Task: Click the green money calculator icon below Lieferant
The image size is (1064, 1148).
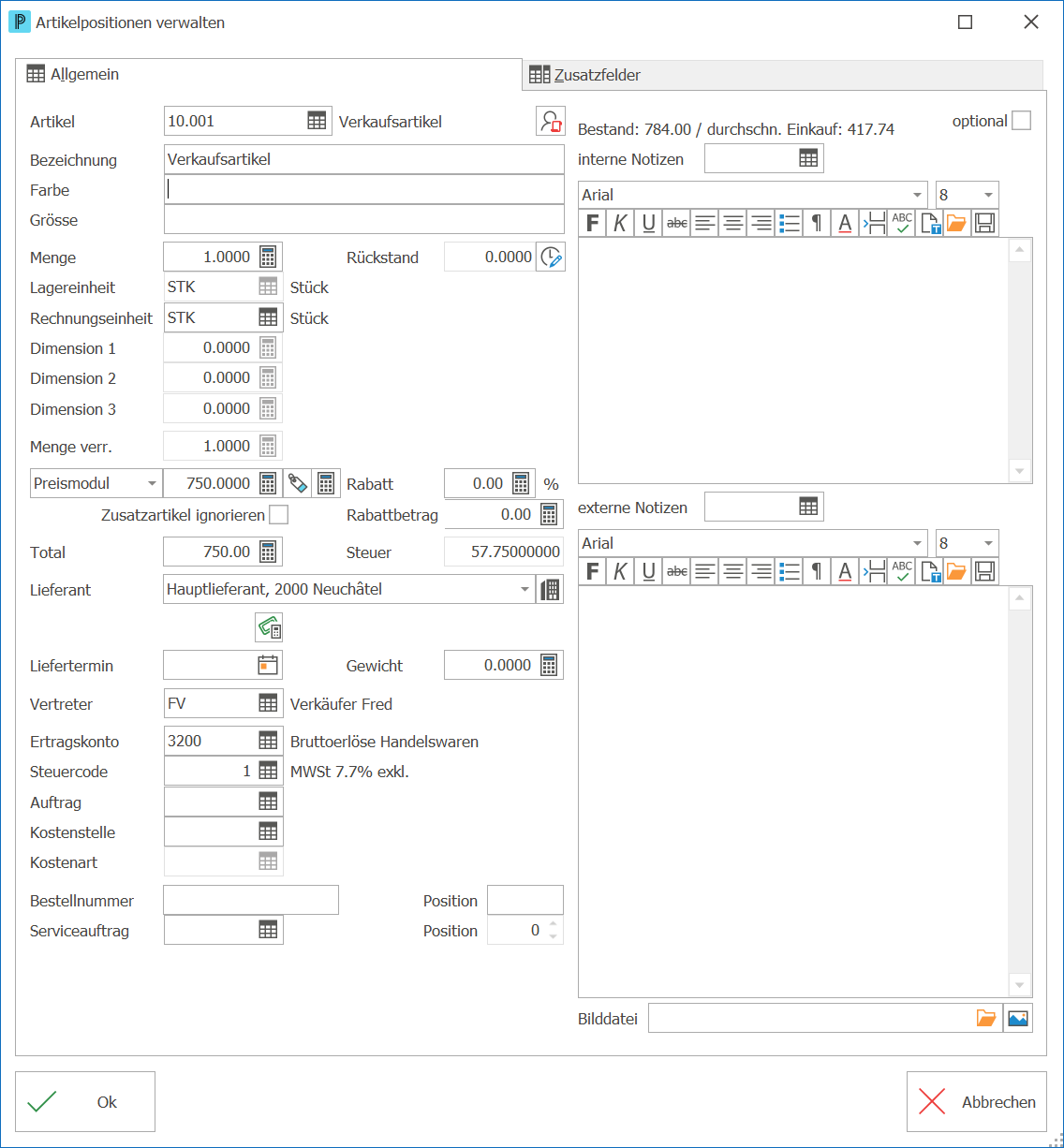Action: (269, 626)
